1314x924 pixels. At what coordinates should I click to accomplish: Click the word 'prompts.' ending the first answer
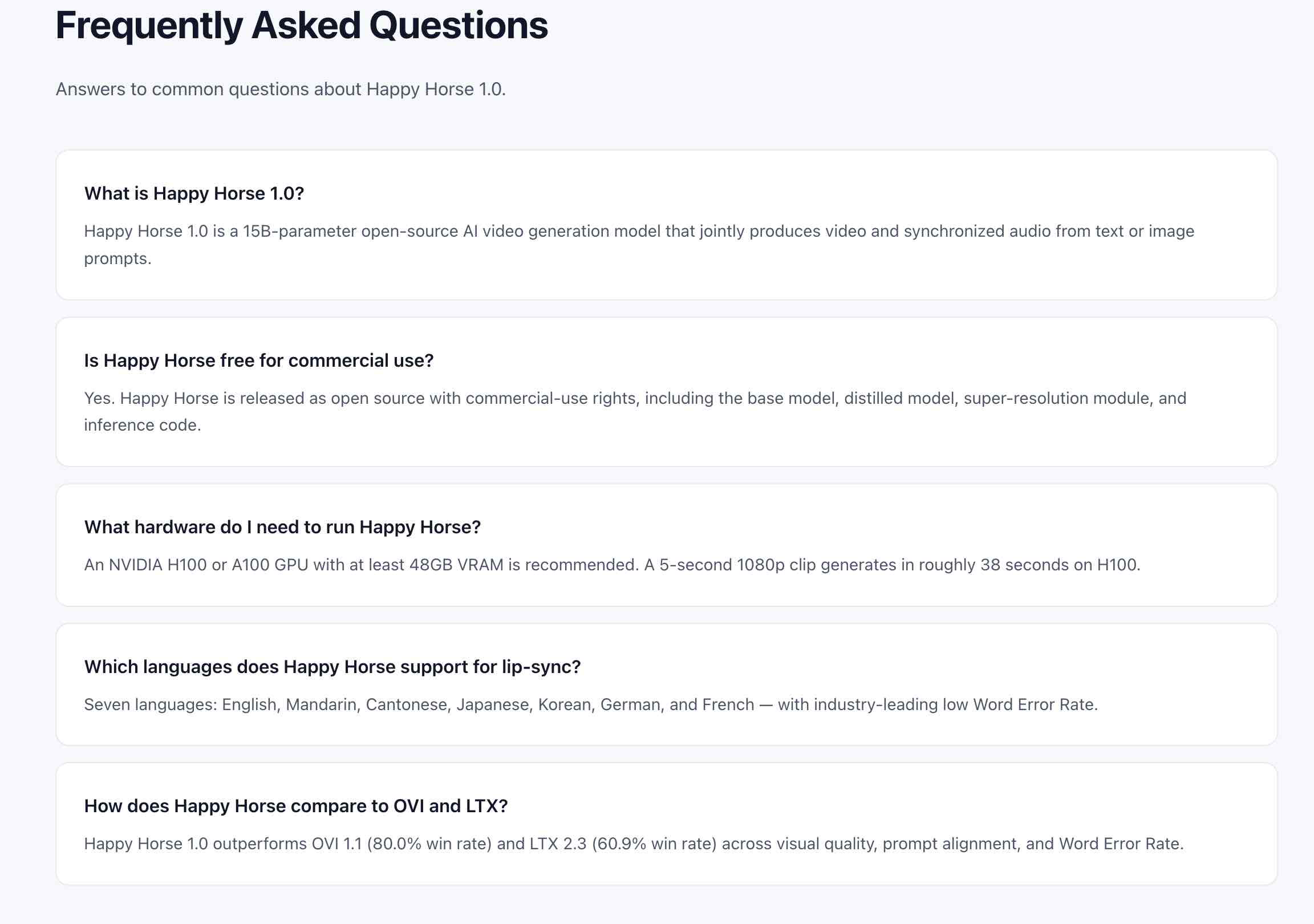[x=118, y=259]
